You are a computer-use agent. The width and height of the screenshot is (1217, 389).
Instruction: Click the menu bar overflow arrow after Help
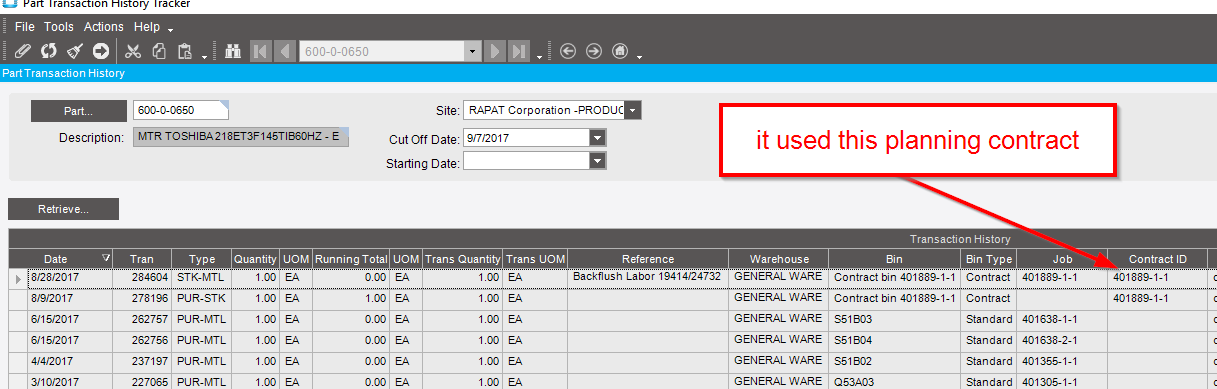click(x=171, y=30)
